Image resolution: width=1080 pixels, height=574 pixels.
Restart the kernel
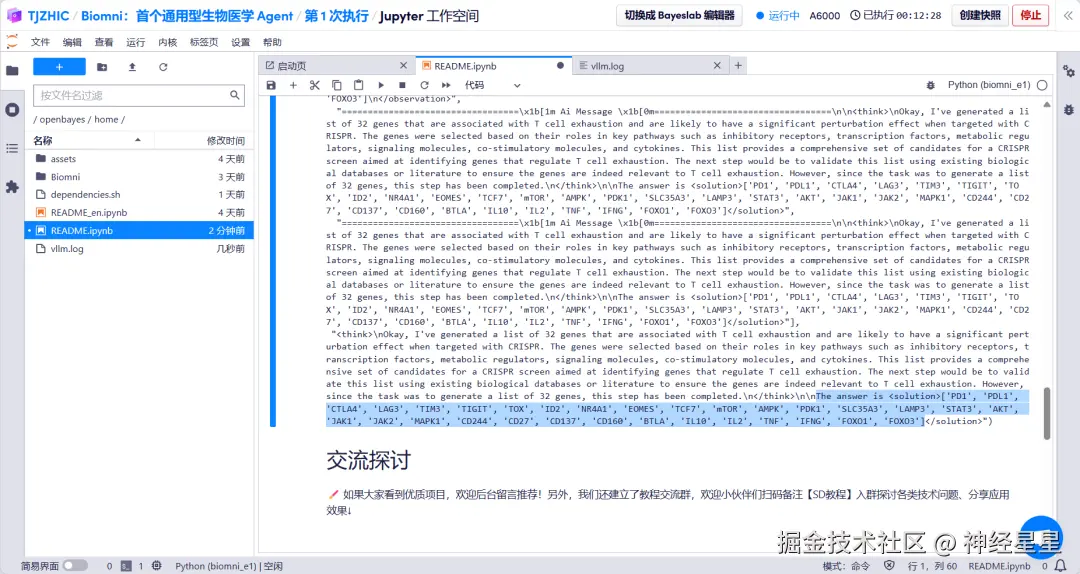(x=424, y=85)
